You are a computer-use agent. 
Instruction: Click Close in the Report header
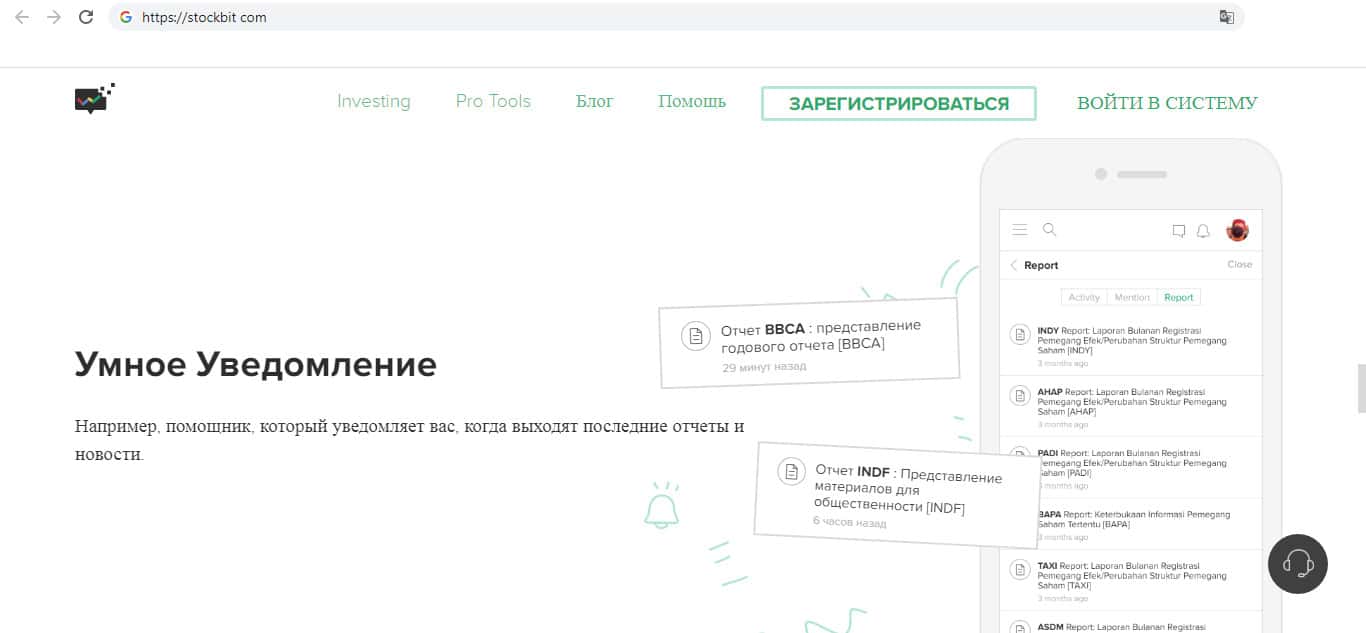(1240, 265)
